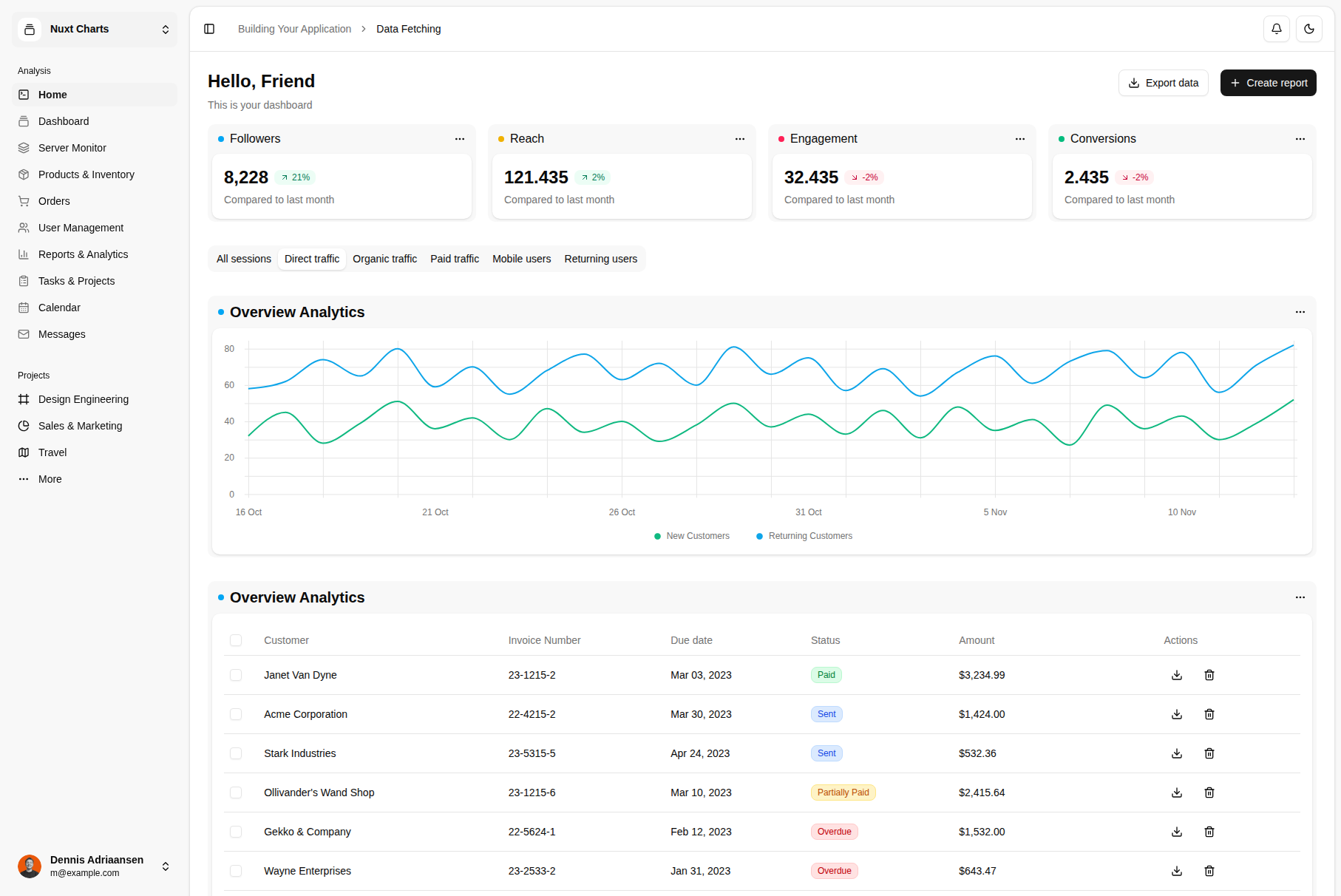The height and width of the screenshot is (896, 1341).
Task: Switch to the Paid traffic tab
Action: pos(454,259)
